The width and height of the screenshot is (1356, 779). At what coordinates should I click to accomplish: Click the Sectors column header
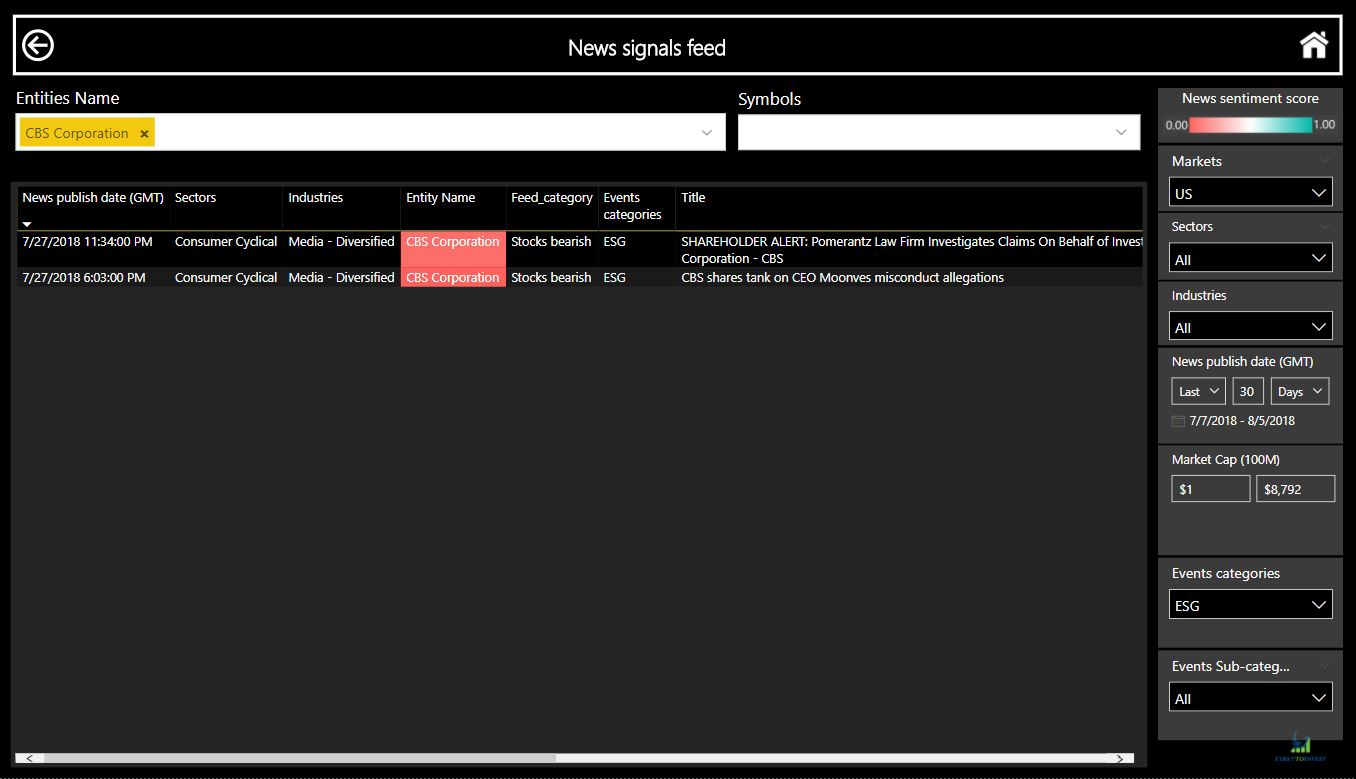pos(195,198)
